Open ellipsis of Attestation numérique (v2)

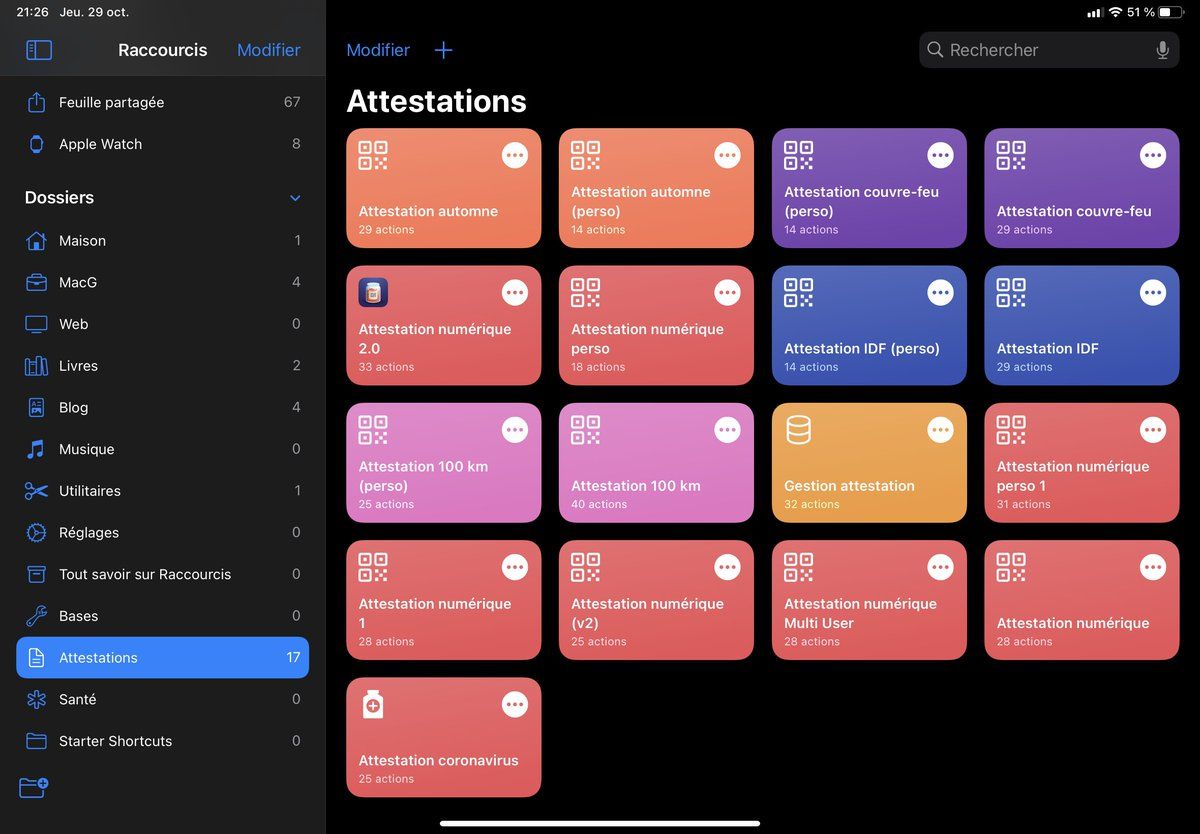coord(727,567)
